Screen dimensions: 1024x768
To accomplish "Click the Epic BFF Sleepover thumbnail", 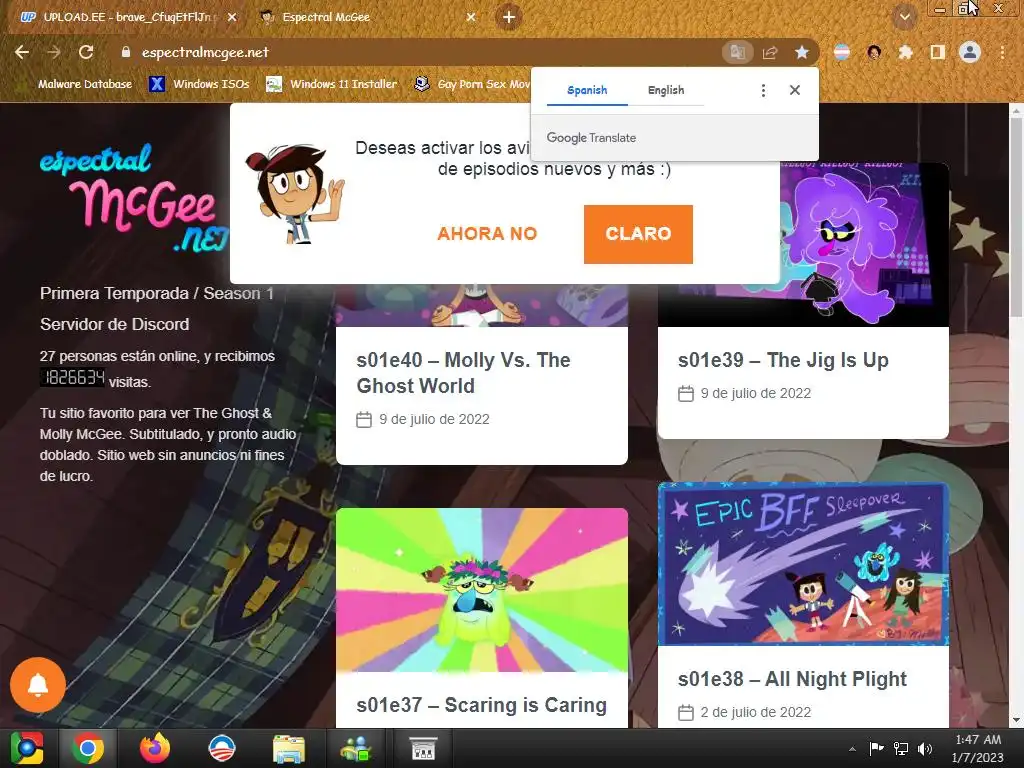I will [803, 564].
